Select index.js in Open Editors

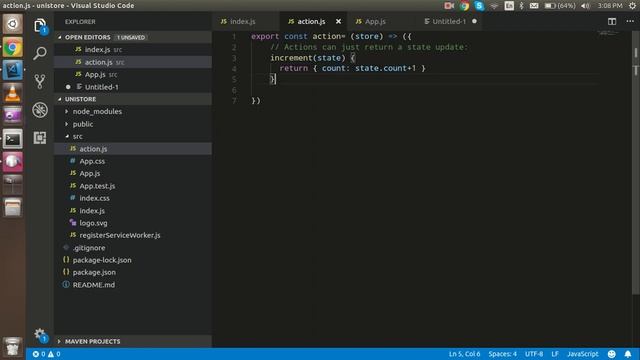[133, 49]
